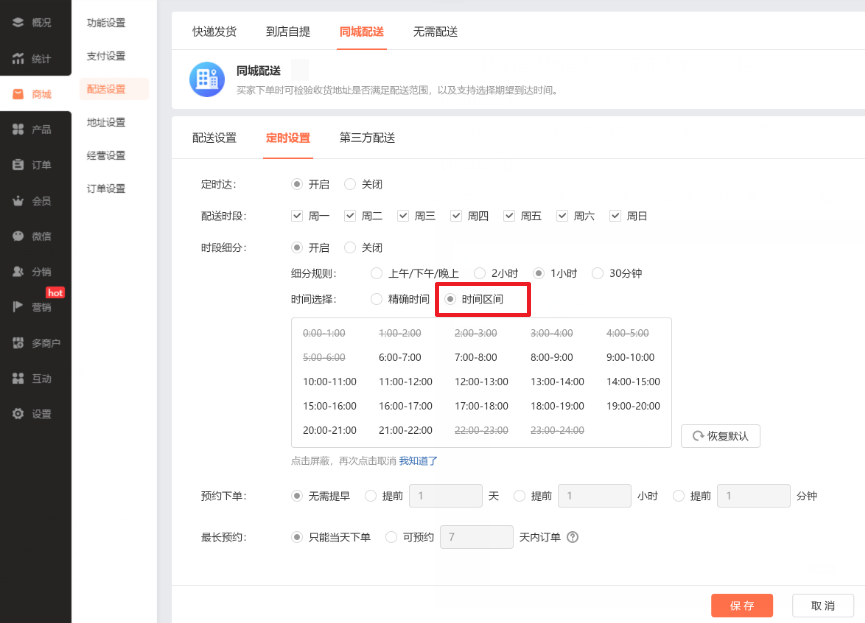Uncheck the 周二 delivery day checkbox
The image size is (865, 623).
tap(350, 216)
